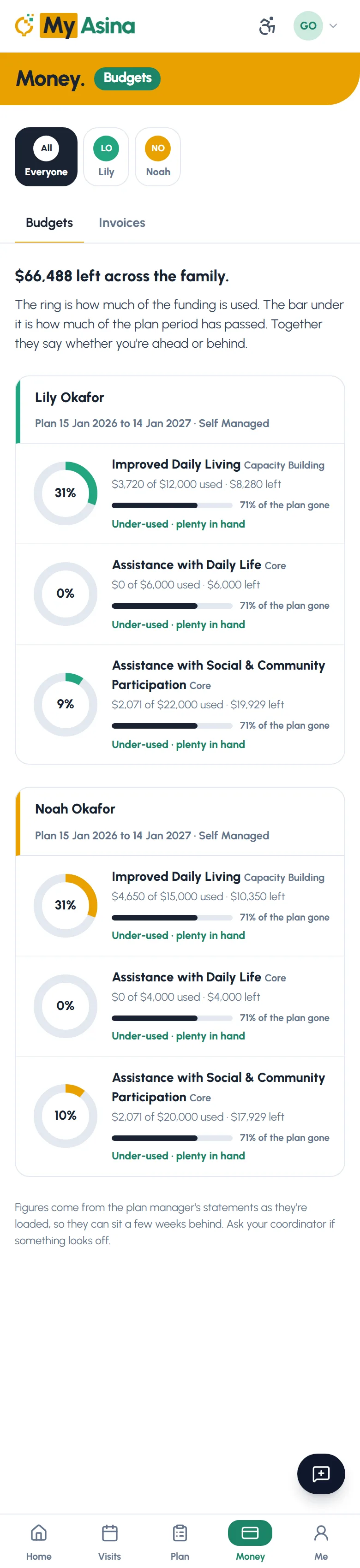Click the My Asina logo
Viewport: 360px width, 1568px height.
75,25
